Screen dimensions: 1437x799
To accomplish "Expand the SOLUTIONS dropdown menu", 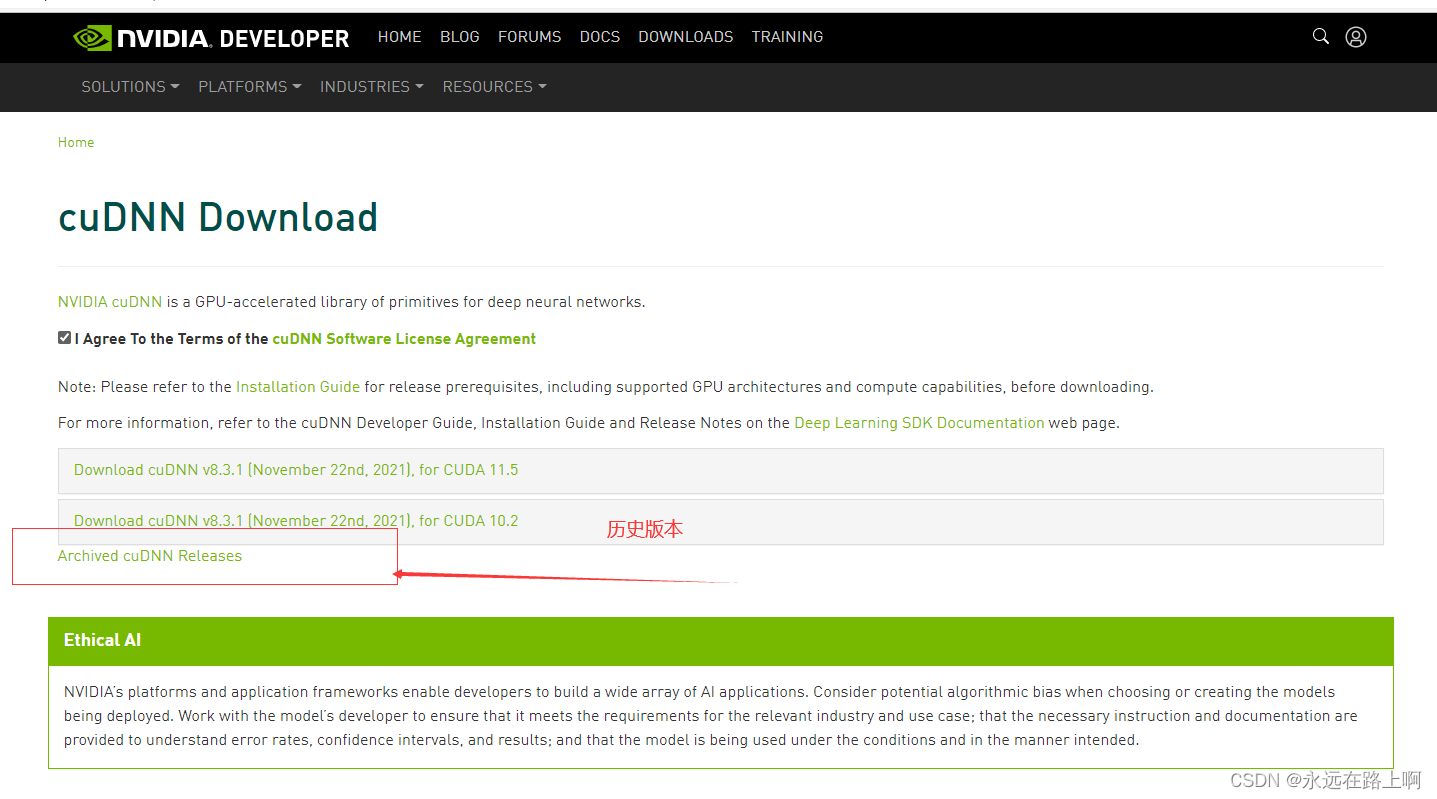I will point(130,87).
